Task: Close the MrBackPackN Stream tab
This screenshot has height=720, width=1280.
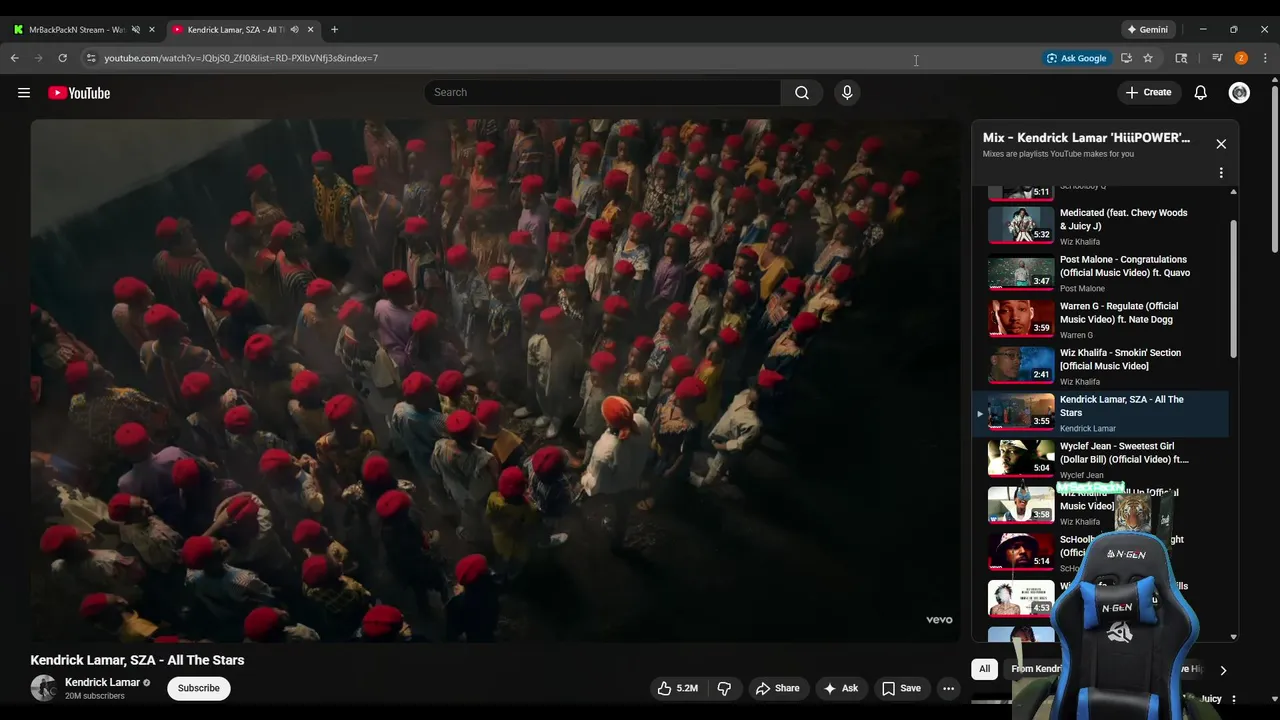Action: (x=152, y=29)
